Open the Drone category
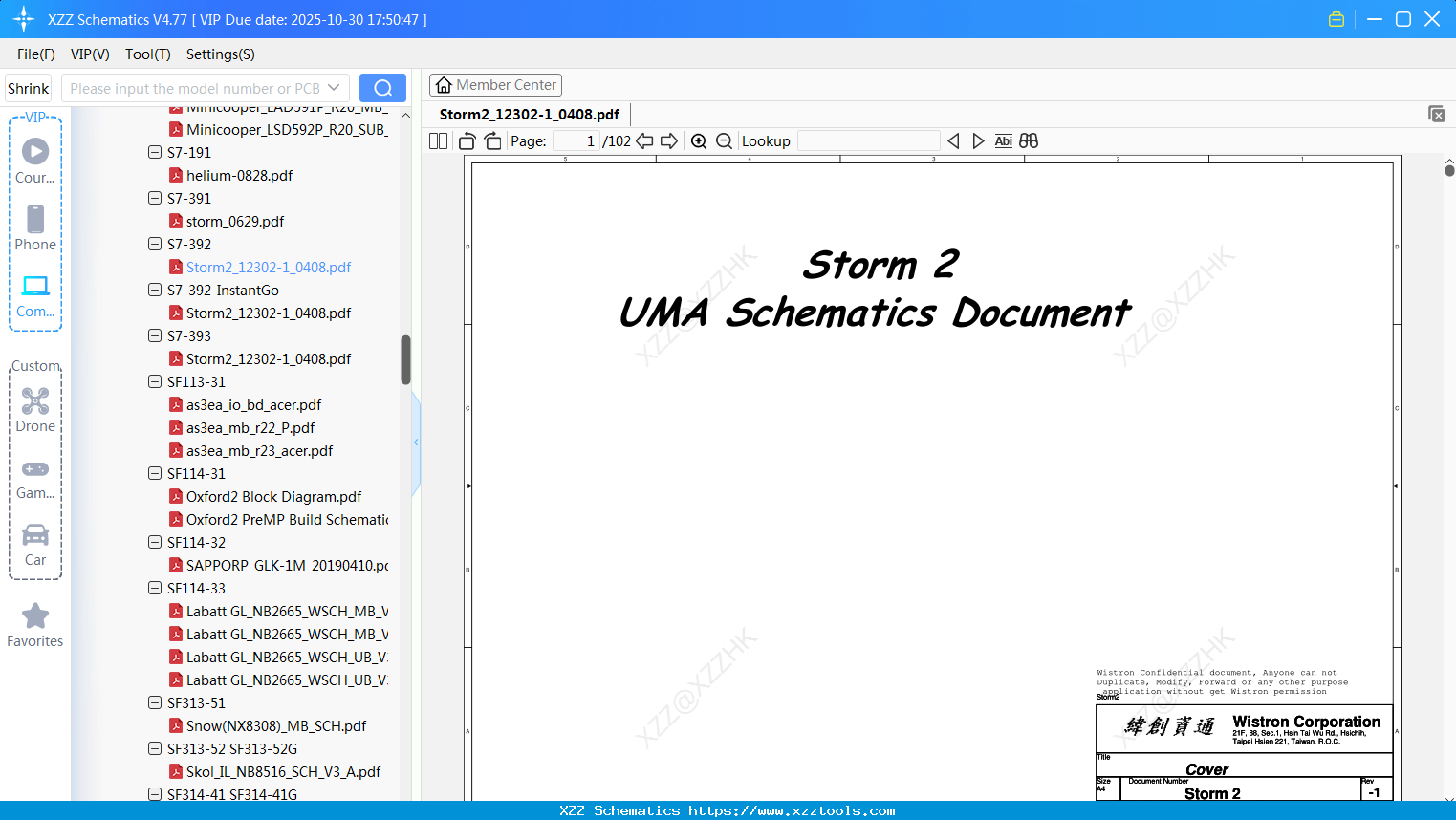Screen dimensions: 1456x820 [x=35, y=410]
